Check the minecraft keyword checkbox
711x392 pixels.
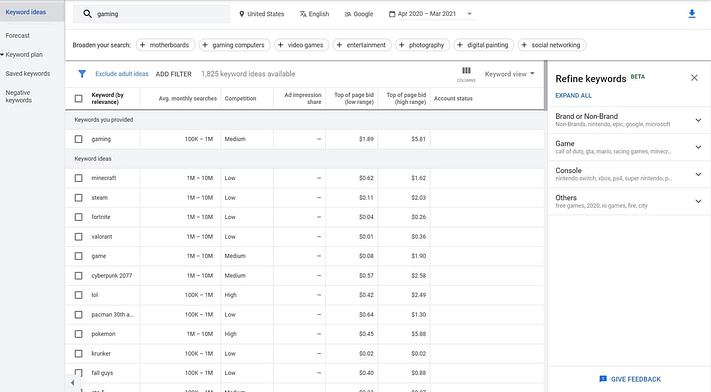78,178
